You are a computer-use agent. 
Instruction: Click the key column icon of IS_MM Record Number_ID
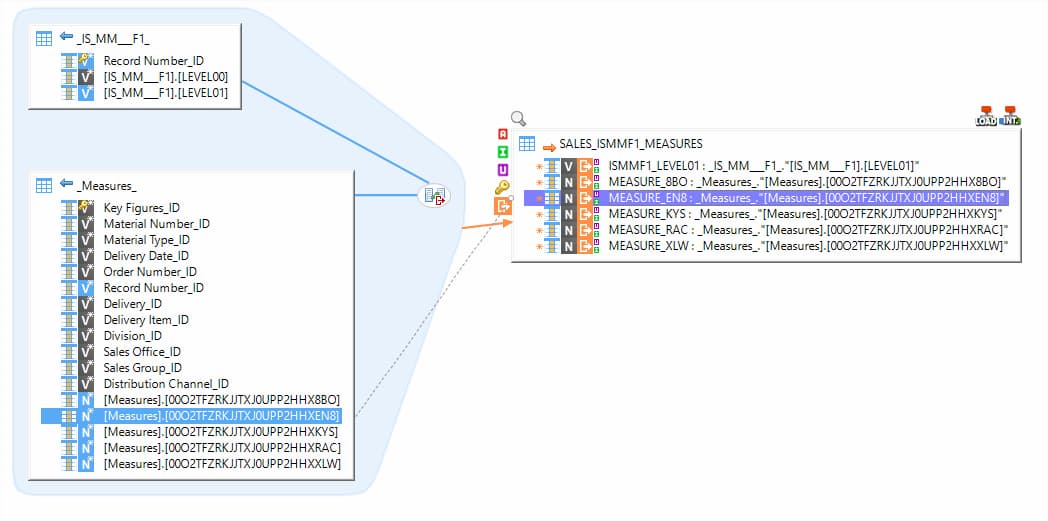pyautogui.click(x=86, y=61)
